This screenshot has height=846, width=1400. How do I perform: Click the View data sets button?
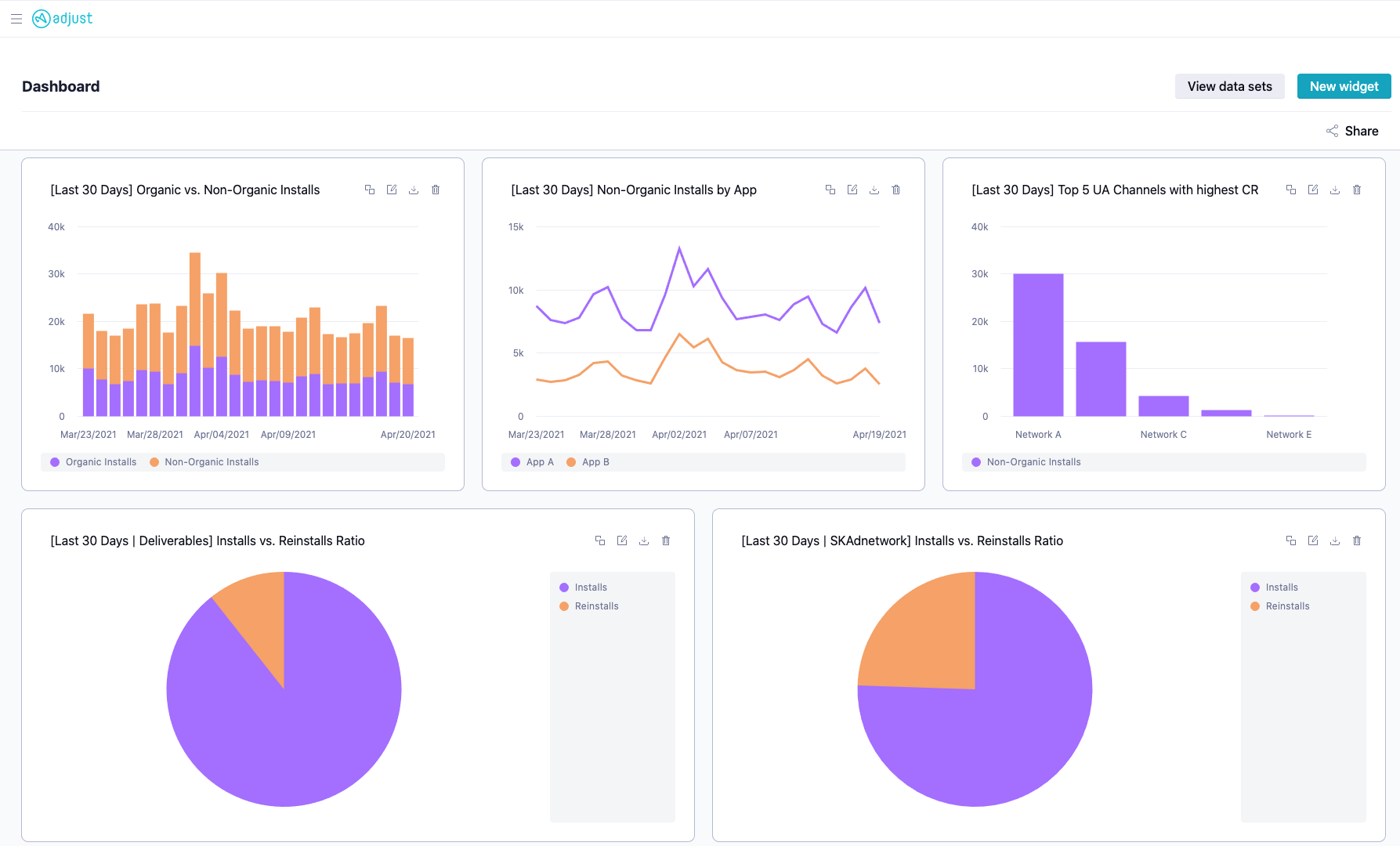1229,86
